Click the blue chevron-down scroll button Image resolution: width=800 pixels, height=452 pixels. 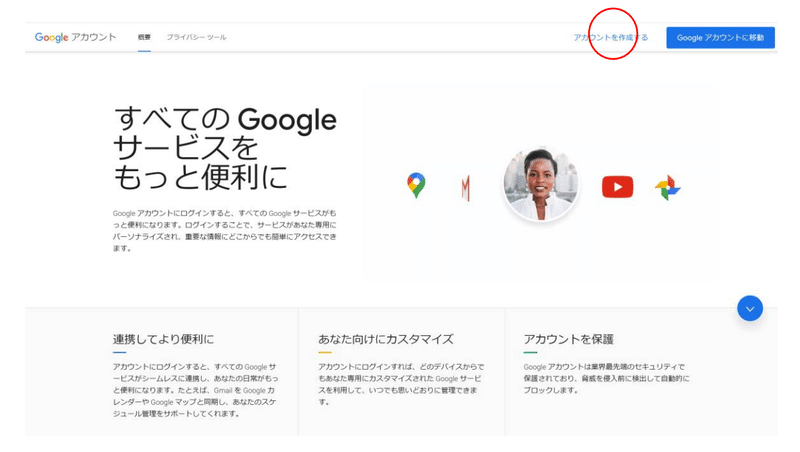click(x=750, y=309)
